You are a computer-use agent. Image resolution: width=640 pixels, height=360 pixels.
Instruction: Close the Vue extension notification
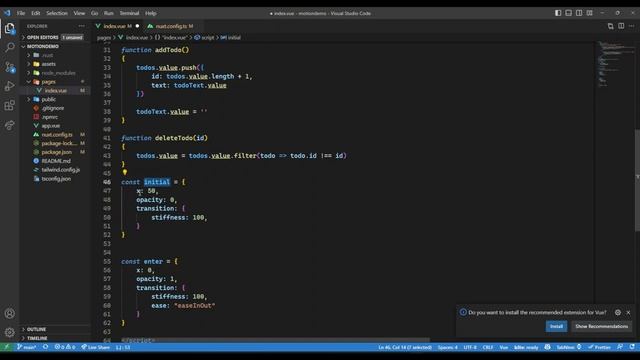click(x=628, y=312)
